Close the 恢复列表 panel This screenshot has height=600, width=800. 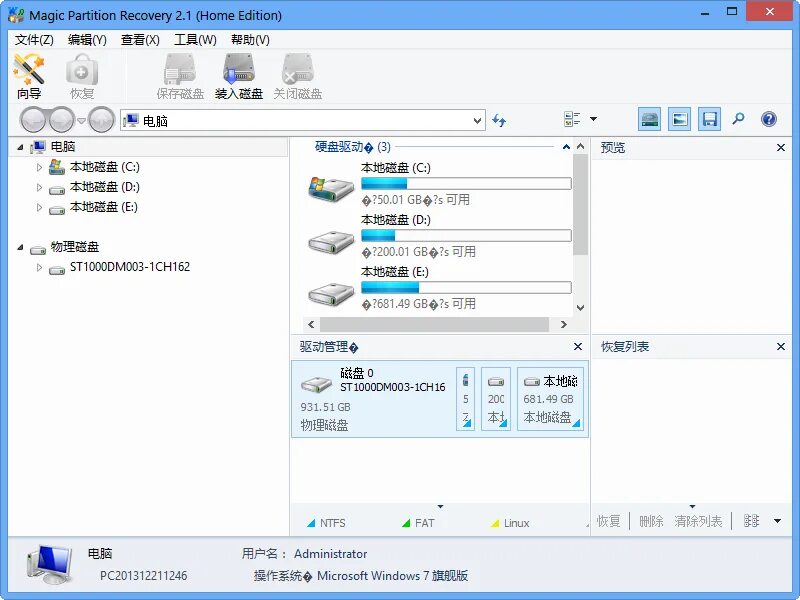[x=781, y=346]
